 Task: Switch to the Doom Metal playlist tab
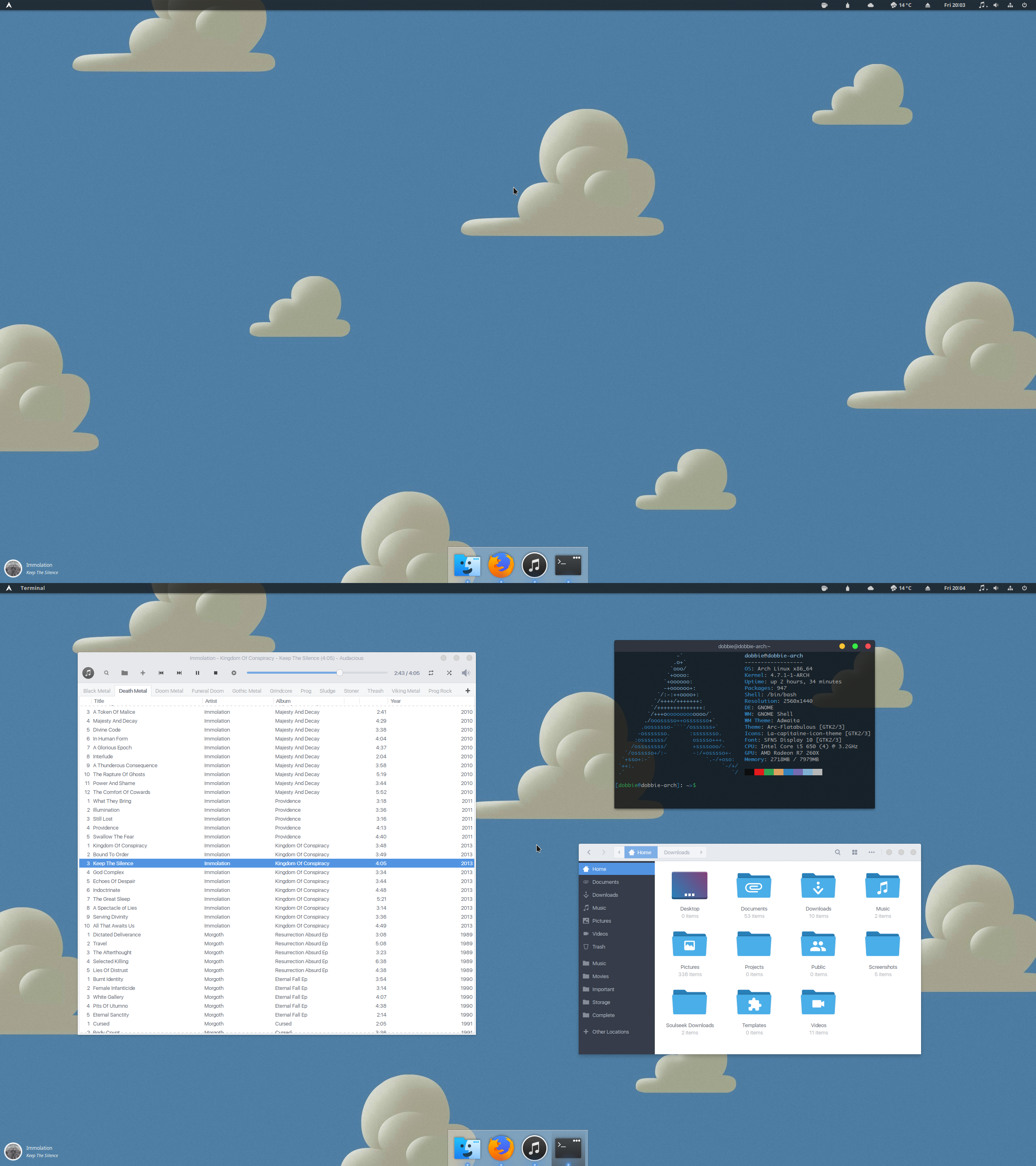tap(169, 691)
